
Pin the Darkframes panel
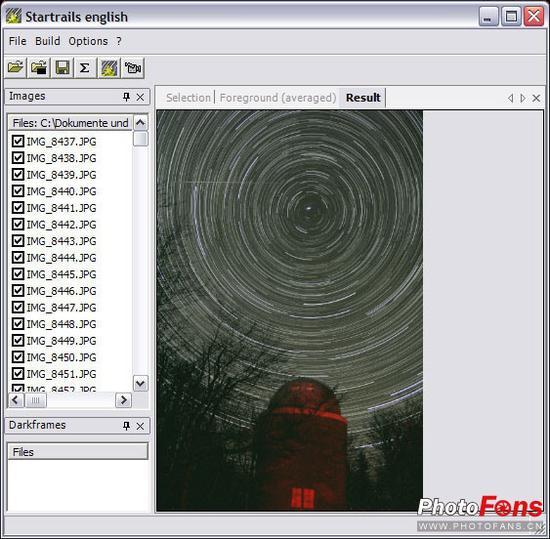click(126, 426)
